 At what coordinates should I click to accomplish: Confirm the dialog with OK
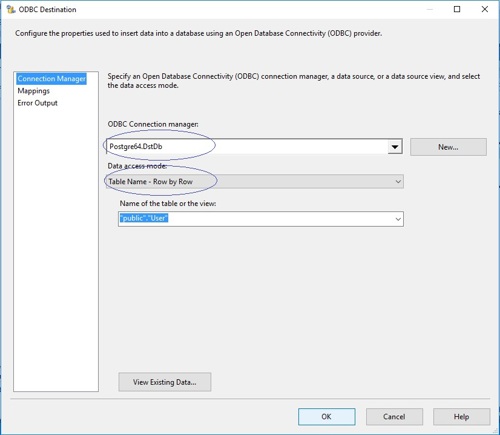pos(327,417)
